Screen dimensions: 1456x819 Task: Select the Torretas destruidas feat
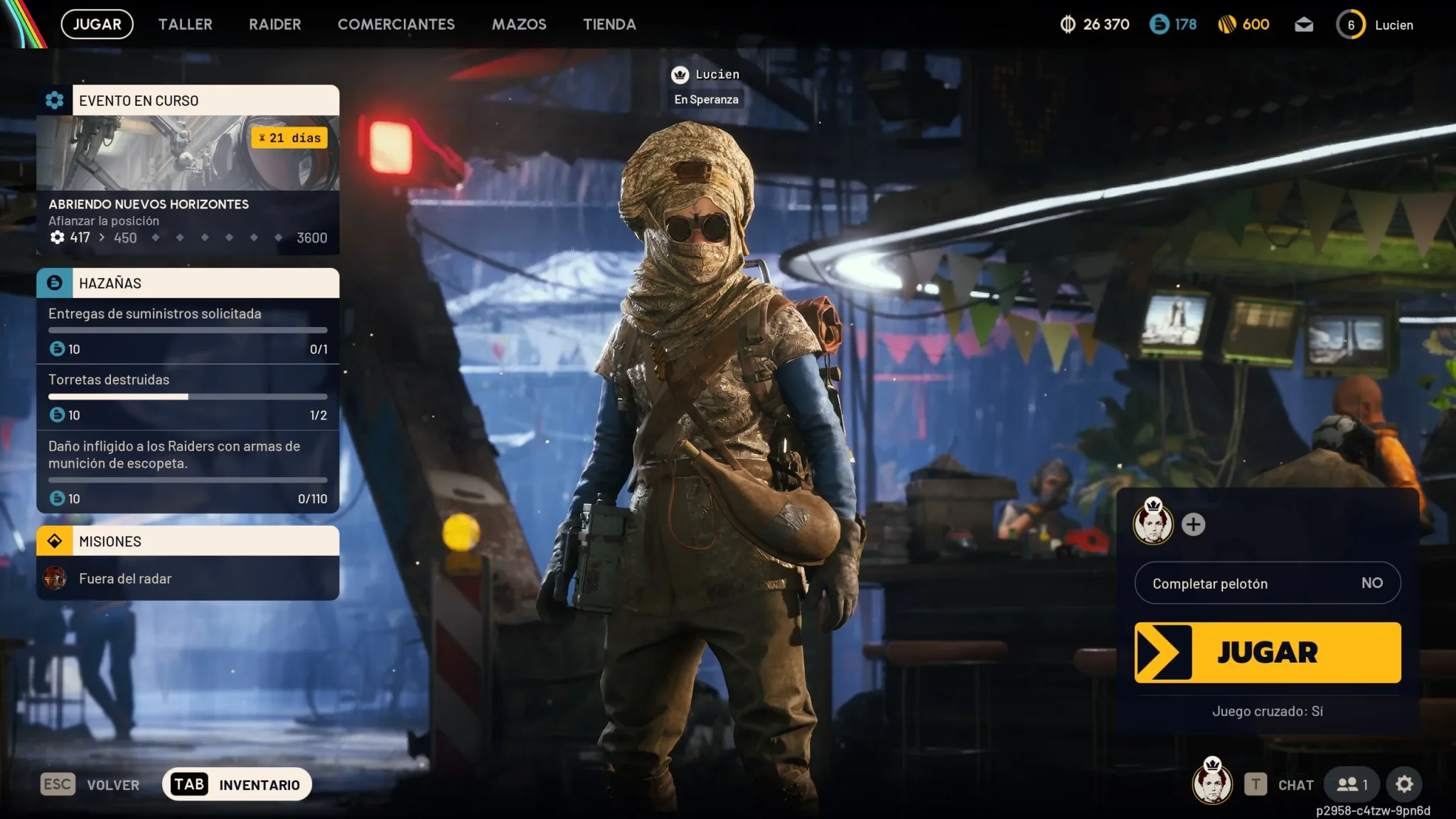click(188, 397)
